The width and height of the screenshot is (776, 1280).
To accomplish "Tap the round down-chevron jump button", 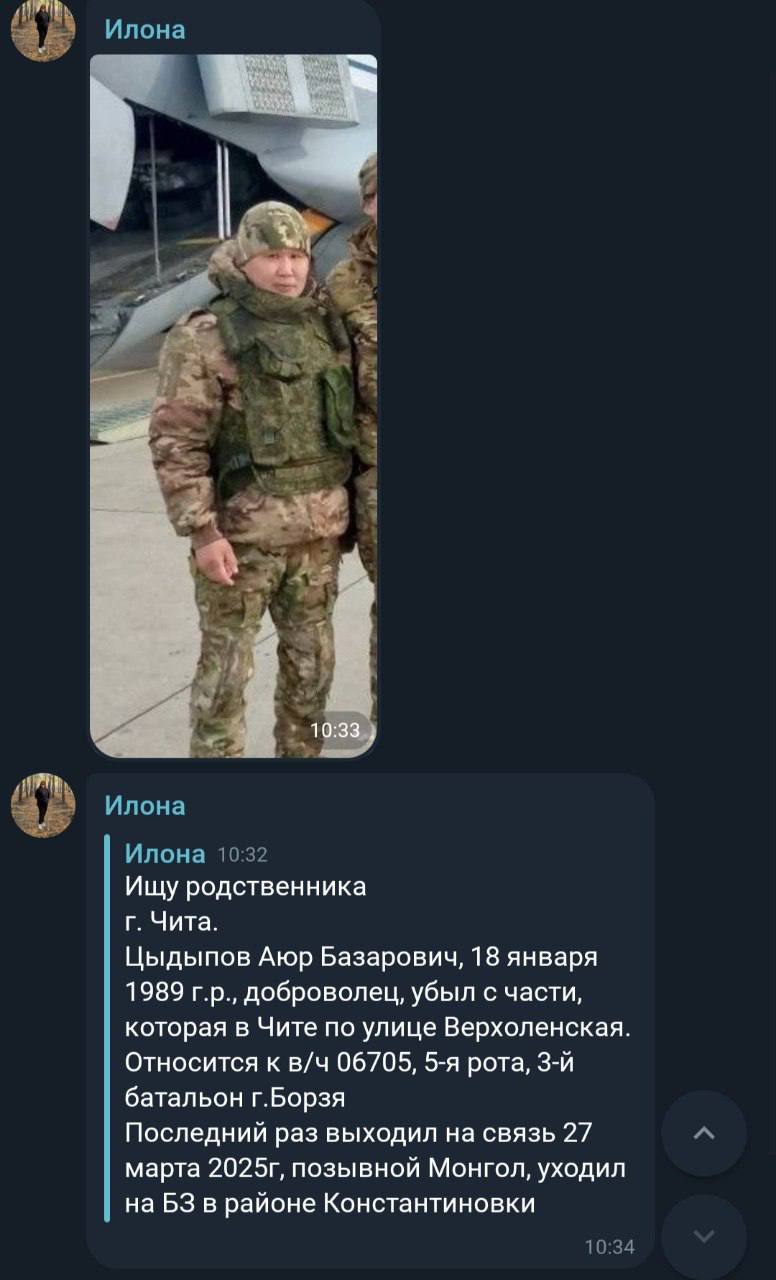I will (x=704, y=1237).
